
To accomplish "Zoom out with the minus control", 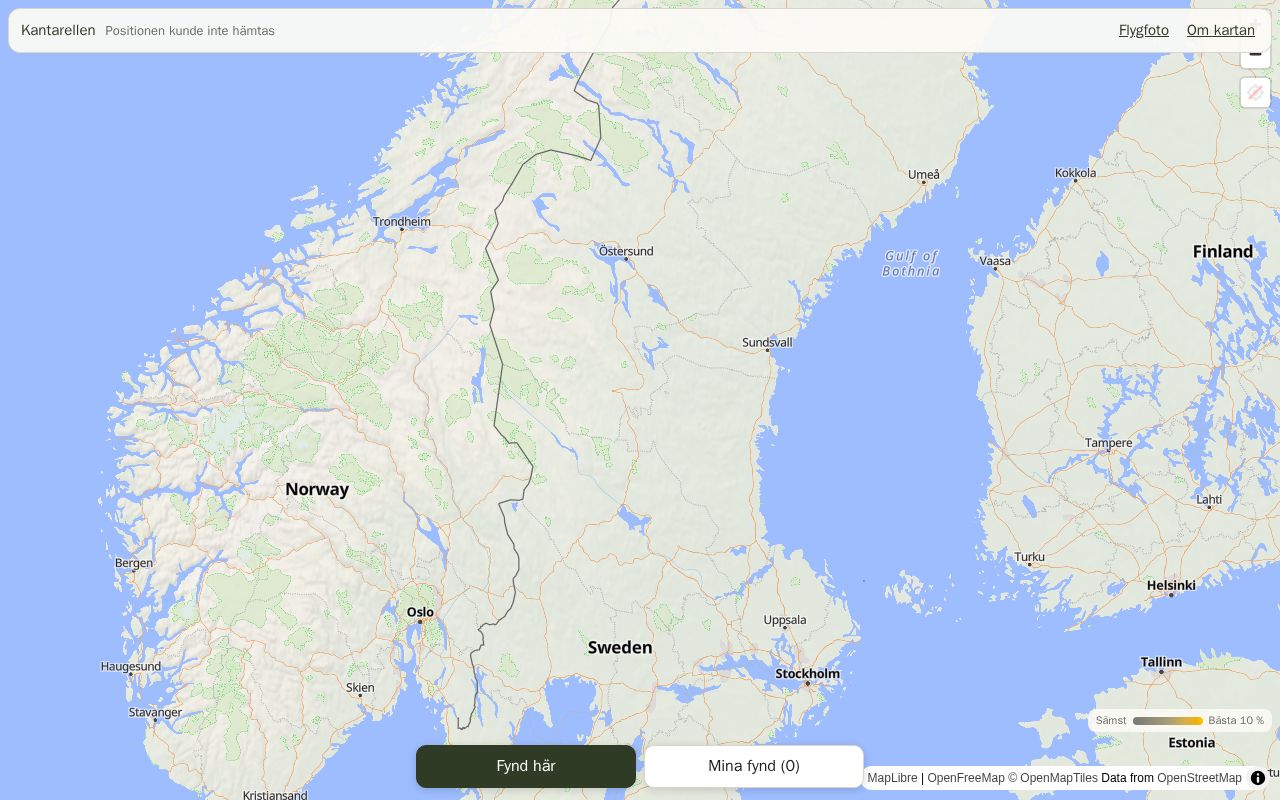I will point(1255,56).
